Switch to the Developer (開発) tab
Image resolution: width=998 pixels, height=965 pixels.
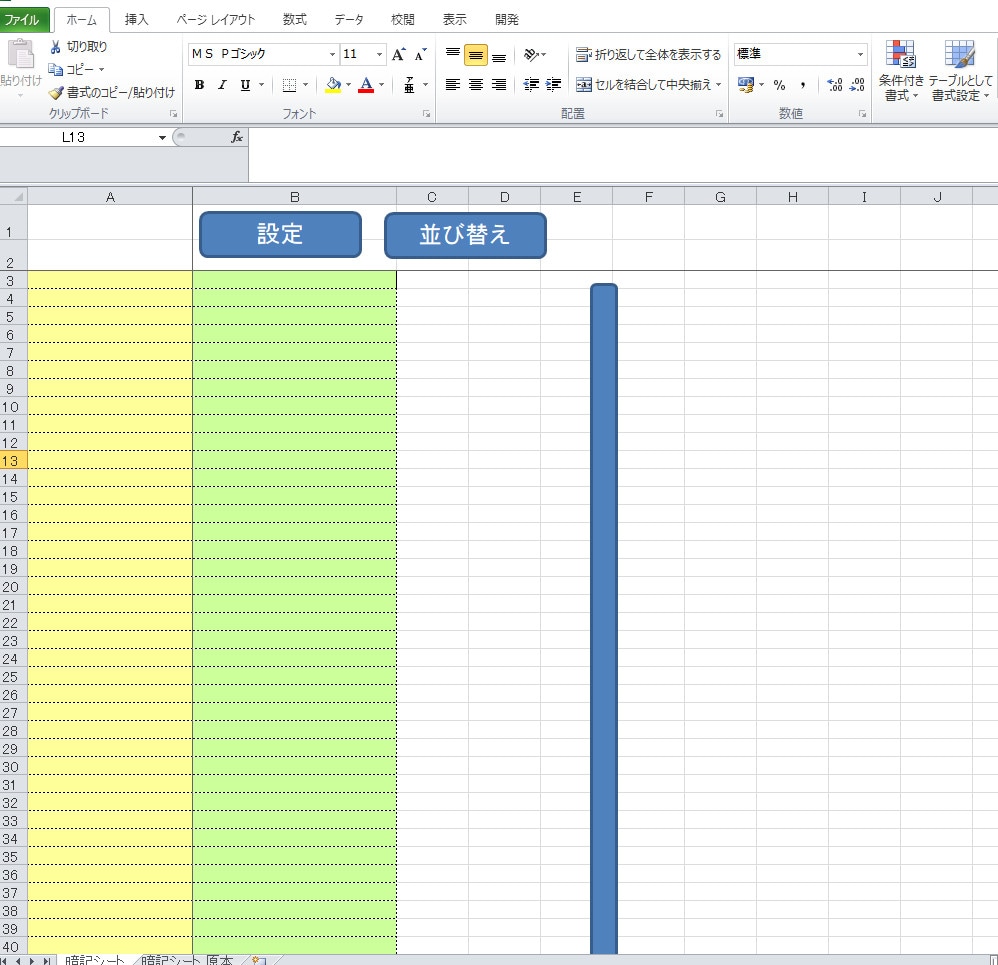[507, 20]
